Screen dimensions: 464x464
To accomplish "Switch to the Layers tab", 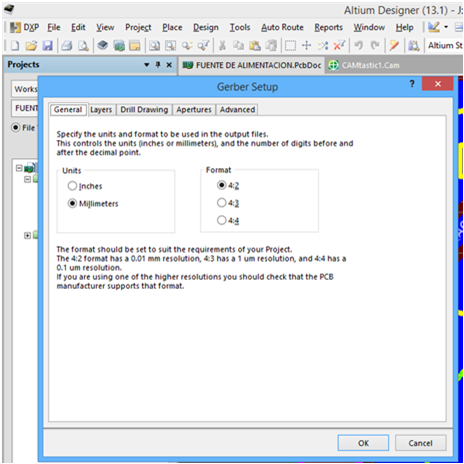I will pyautogui.click(x=101, y=110).
